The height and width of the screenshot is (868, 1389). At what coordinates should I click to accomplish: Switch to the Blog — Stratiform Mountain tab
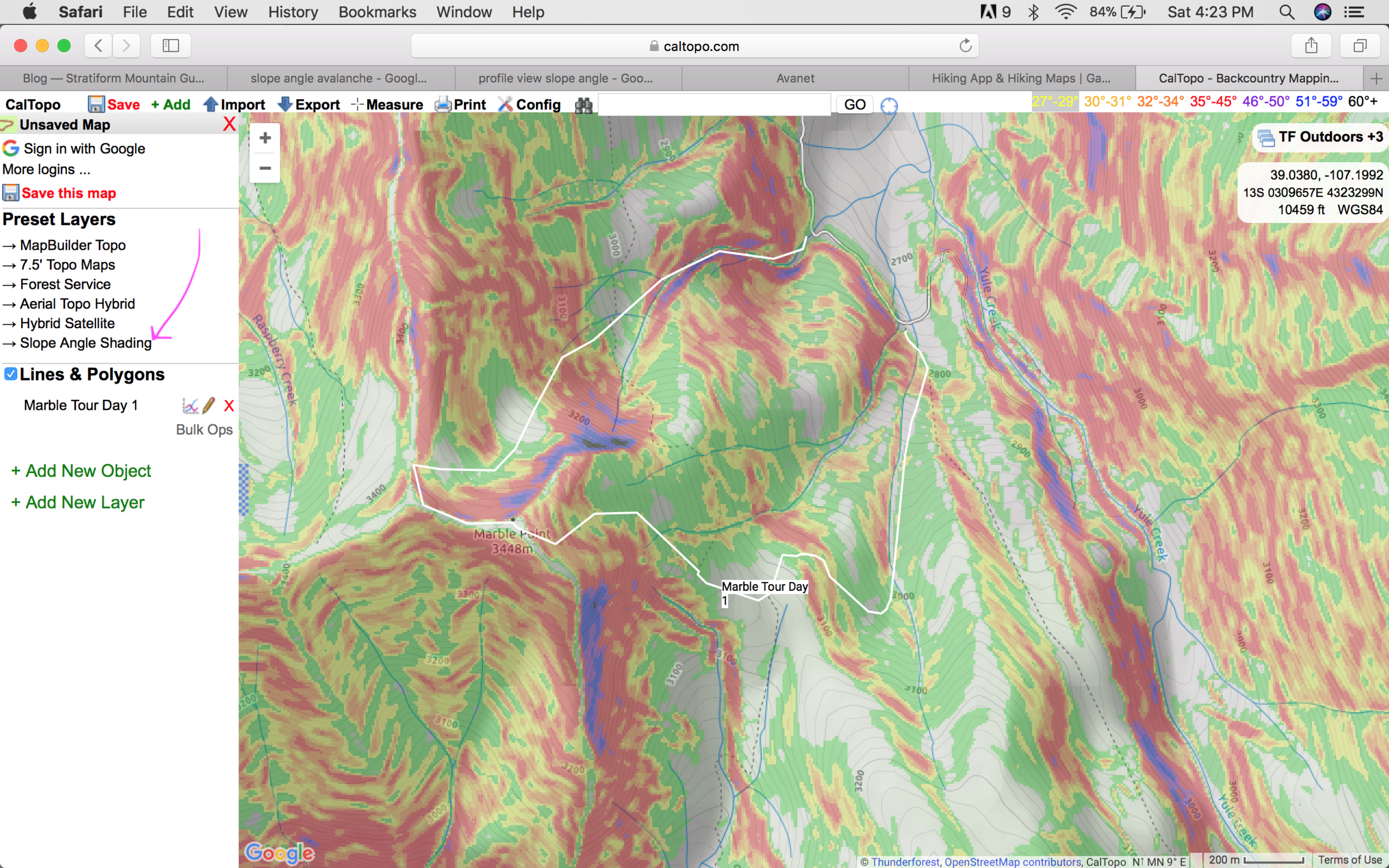click(x=114, y=78)
